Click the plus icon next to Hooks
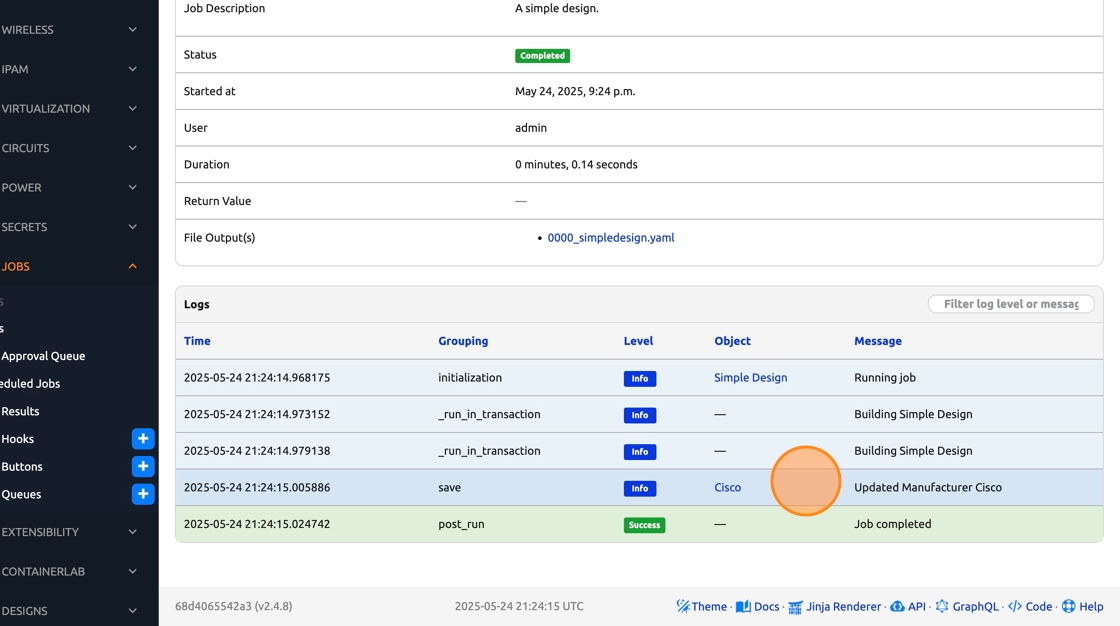This screenshot has width=1120, height=626. [143, 439]
